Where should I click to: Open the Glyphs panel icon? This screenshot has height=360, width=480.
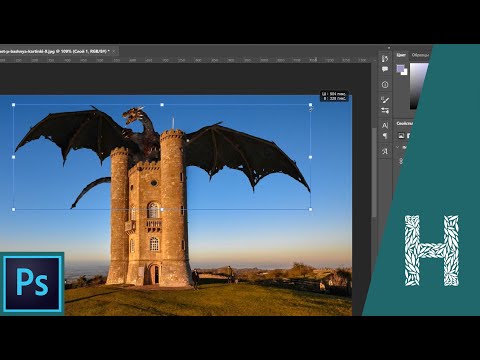[385, 151]
